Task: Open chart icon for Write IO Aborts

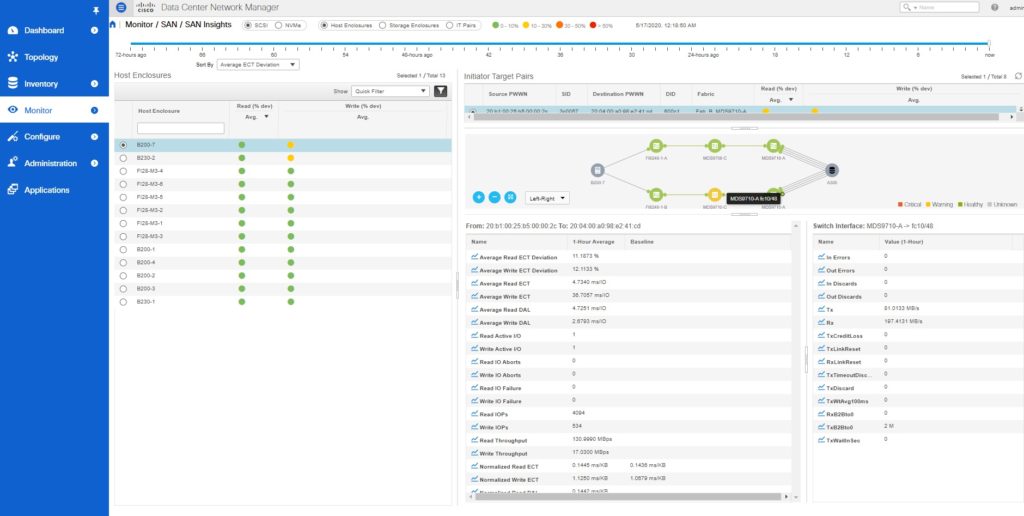Action: (474, 375)
